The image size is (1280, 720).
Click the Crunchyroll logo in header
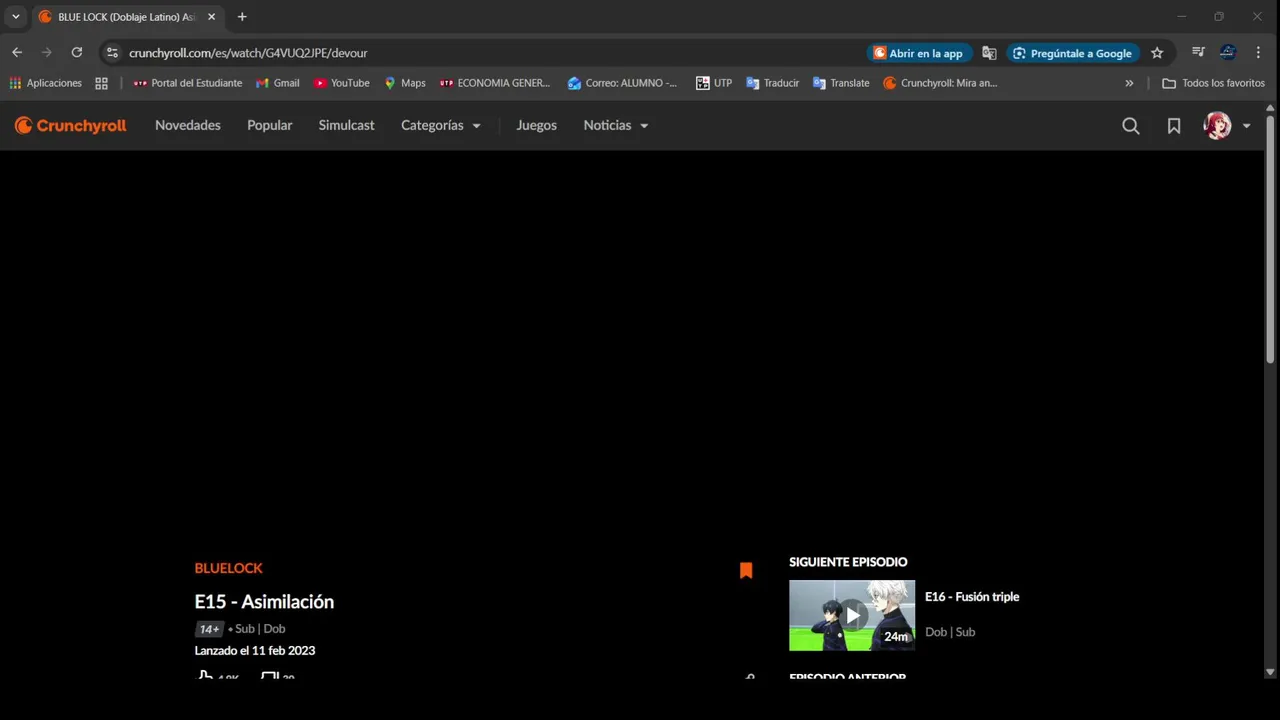point(70,125)
